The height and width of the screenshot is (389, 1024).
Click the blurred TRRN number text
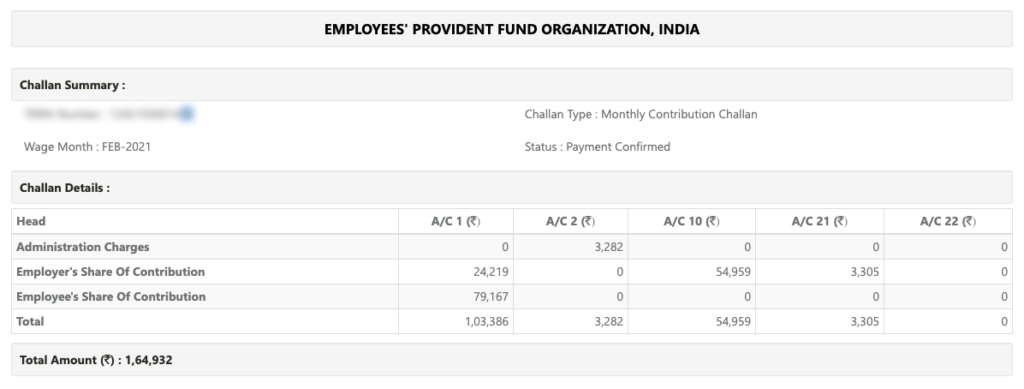pos(108,114)
